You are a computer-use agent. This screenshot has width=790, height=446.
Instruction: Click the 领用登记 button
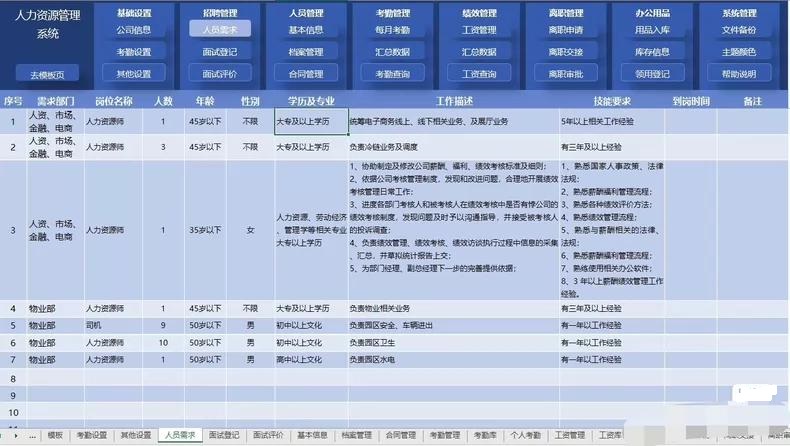[x=652, y=74]
